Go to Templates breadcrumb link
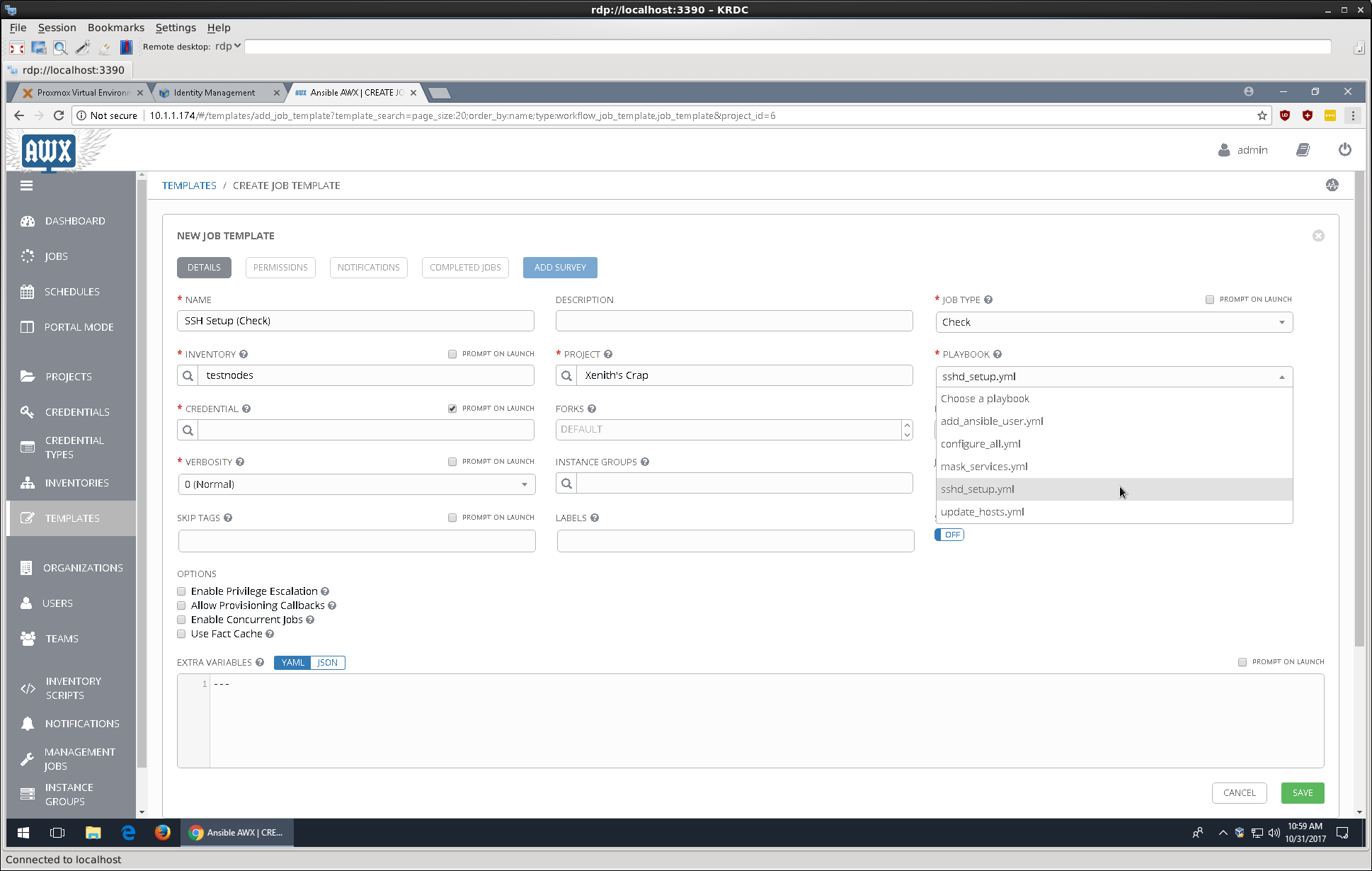 [x=189, y=186]
